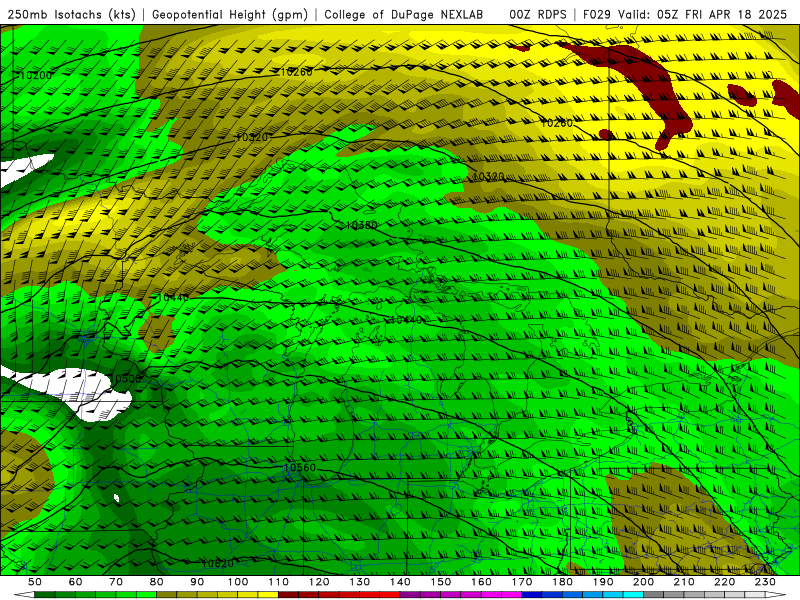800x600 pixels.
Task: Click the "F029 Valid: 05Z FRI APR 18 2025" text
Action: pos(685,15)
